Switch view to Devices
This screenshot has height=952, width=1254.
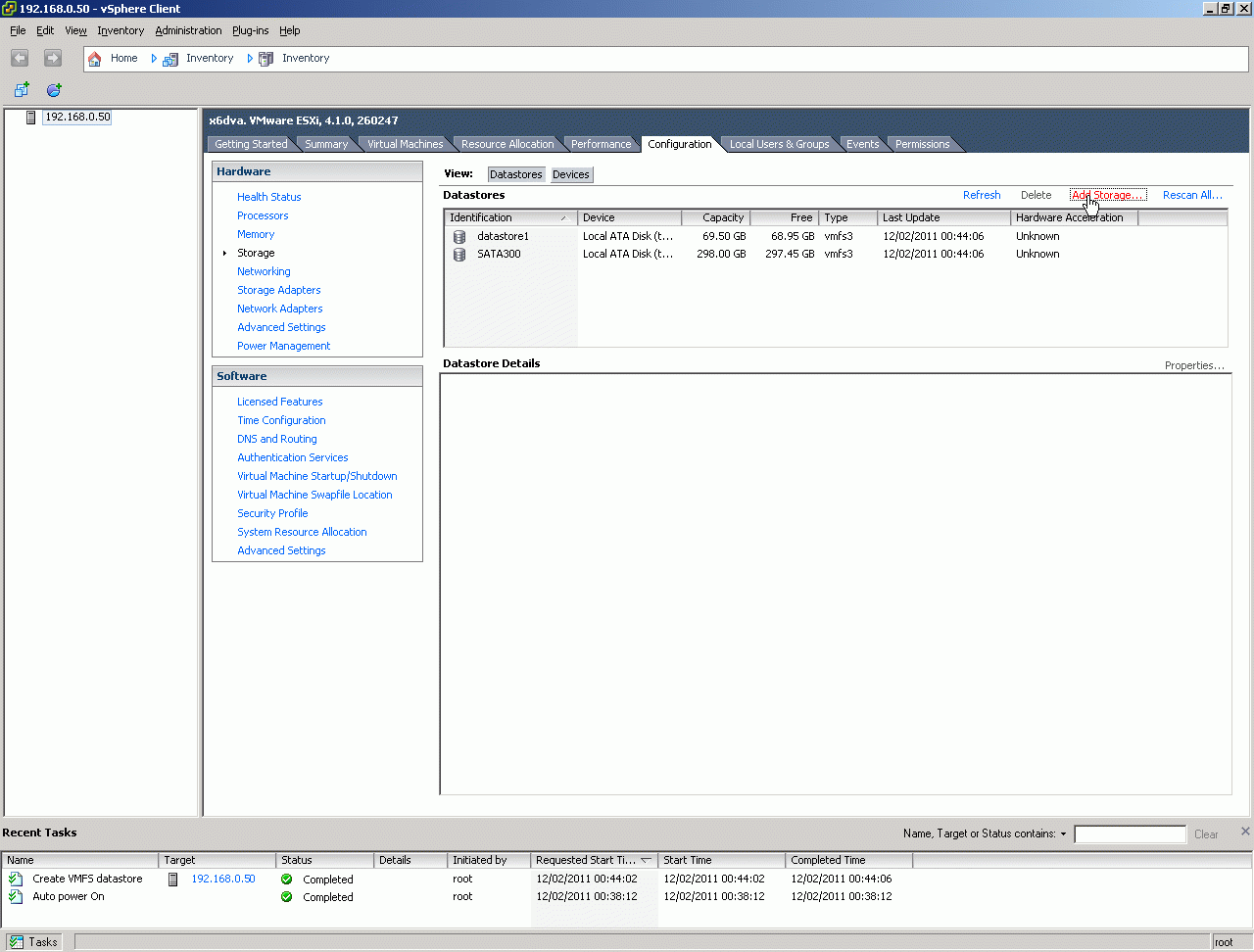pos(571,174)
